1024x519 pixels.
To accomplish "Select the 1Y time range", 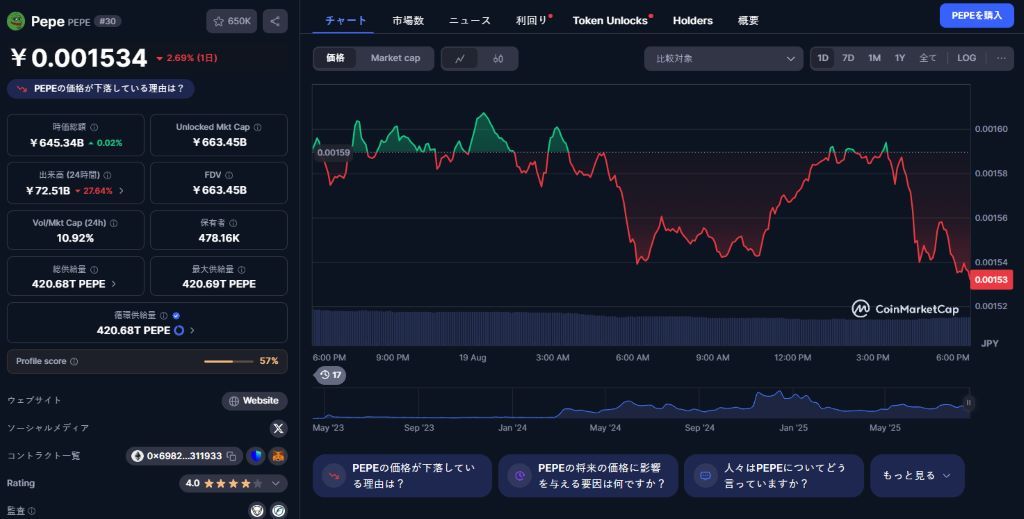I will click(x=900, y=58).
